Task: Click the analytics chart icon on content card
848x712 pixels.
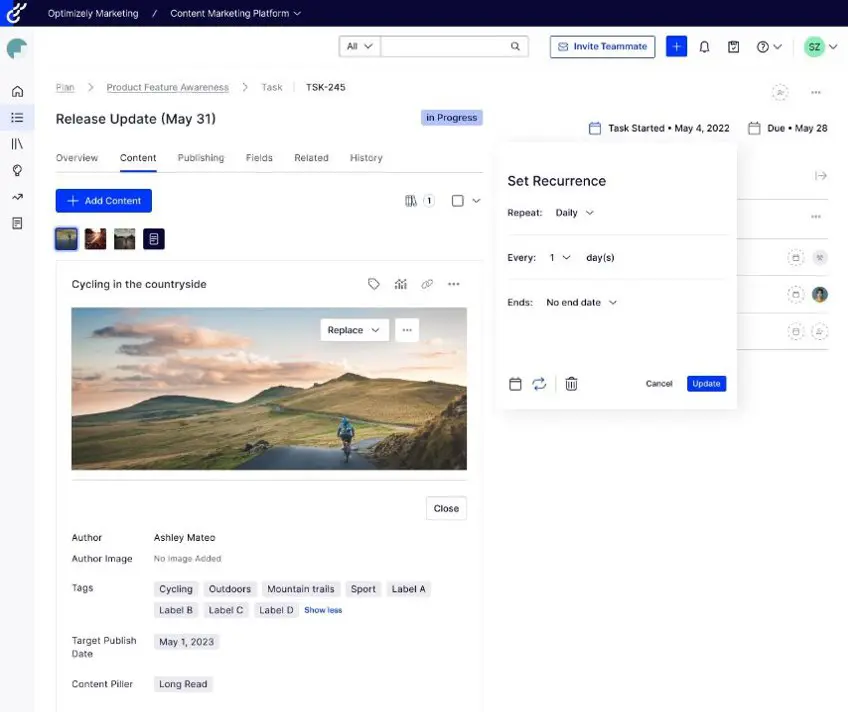Action: click(x=400, y=284)
